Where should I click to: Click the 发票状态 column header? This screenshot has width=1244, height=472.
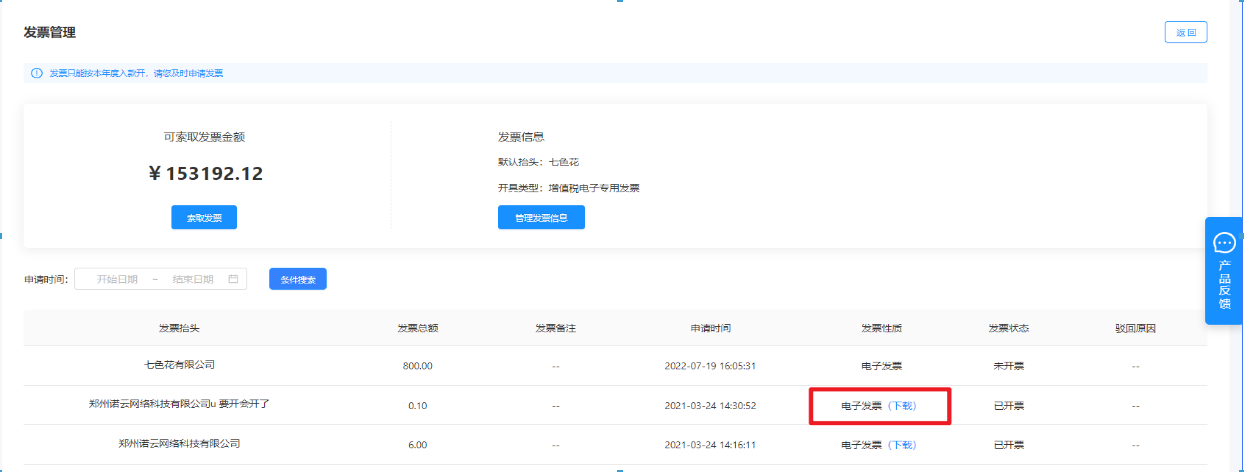1008,328
